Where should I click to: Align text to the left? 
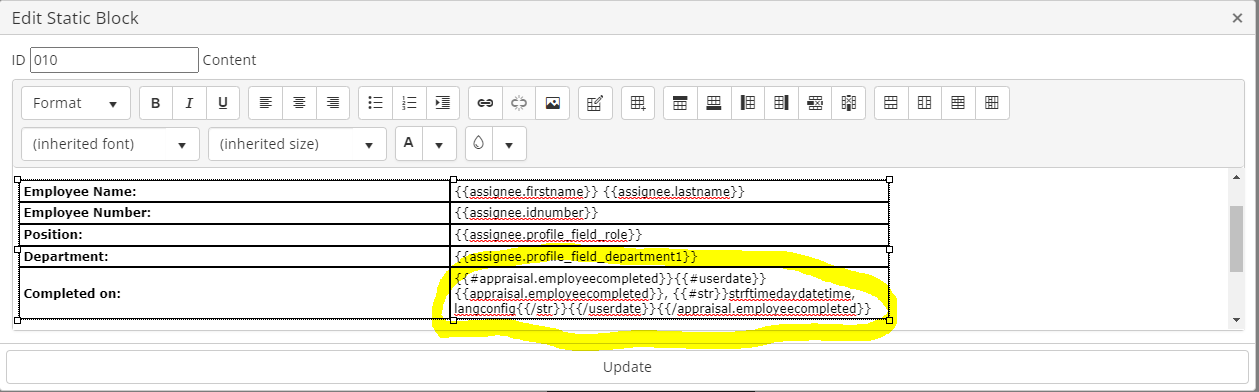[x=265, y=103]
